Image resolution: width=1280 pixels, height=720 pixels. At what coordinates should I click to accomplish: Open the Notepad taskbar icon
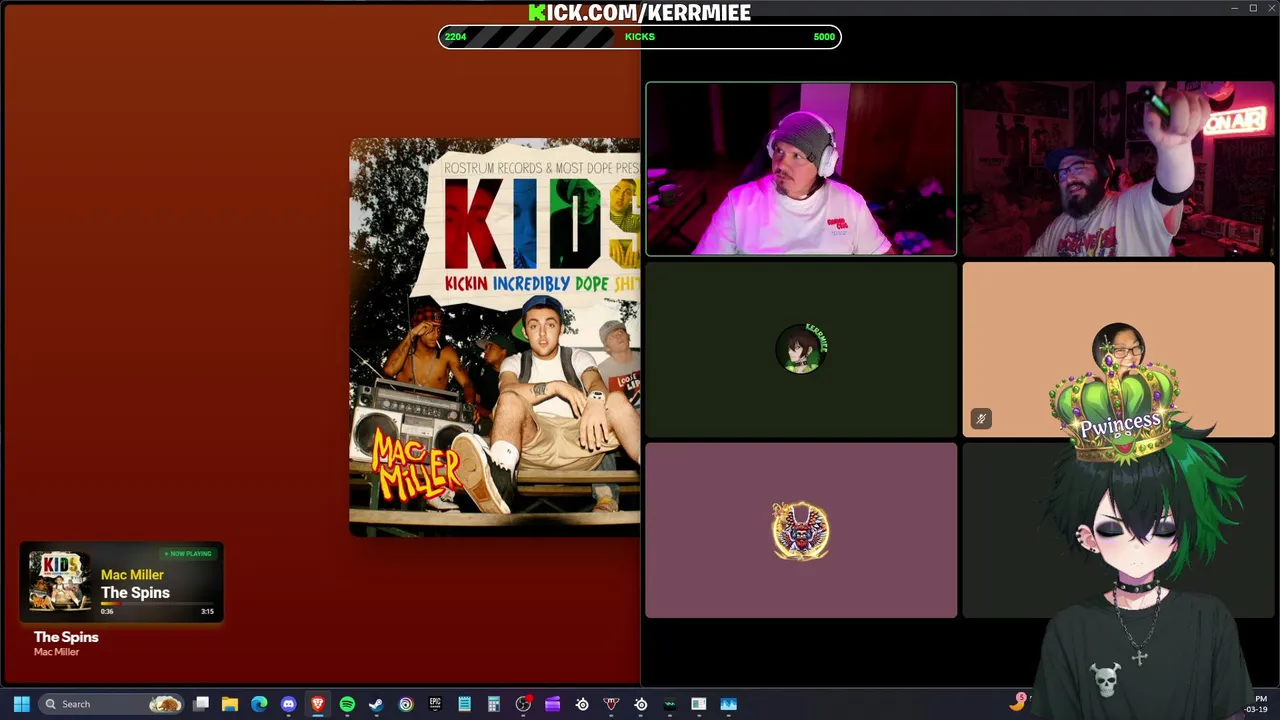(x=464, y=704)
